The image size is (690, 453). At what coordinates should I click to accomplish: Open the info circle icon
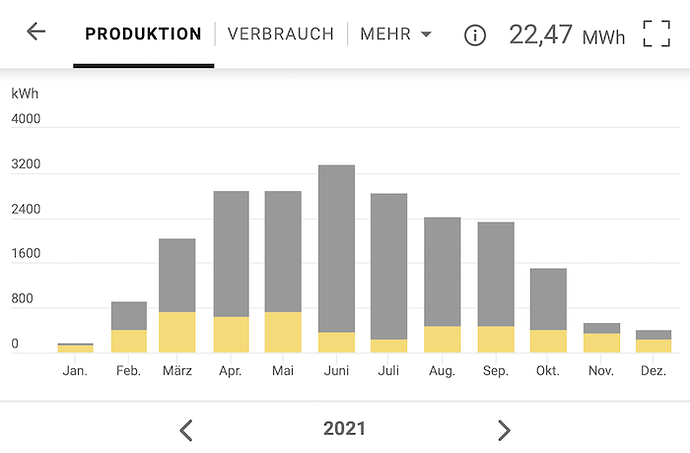point(475,35)
